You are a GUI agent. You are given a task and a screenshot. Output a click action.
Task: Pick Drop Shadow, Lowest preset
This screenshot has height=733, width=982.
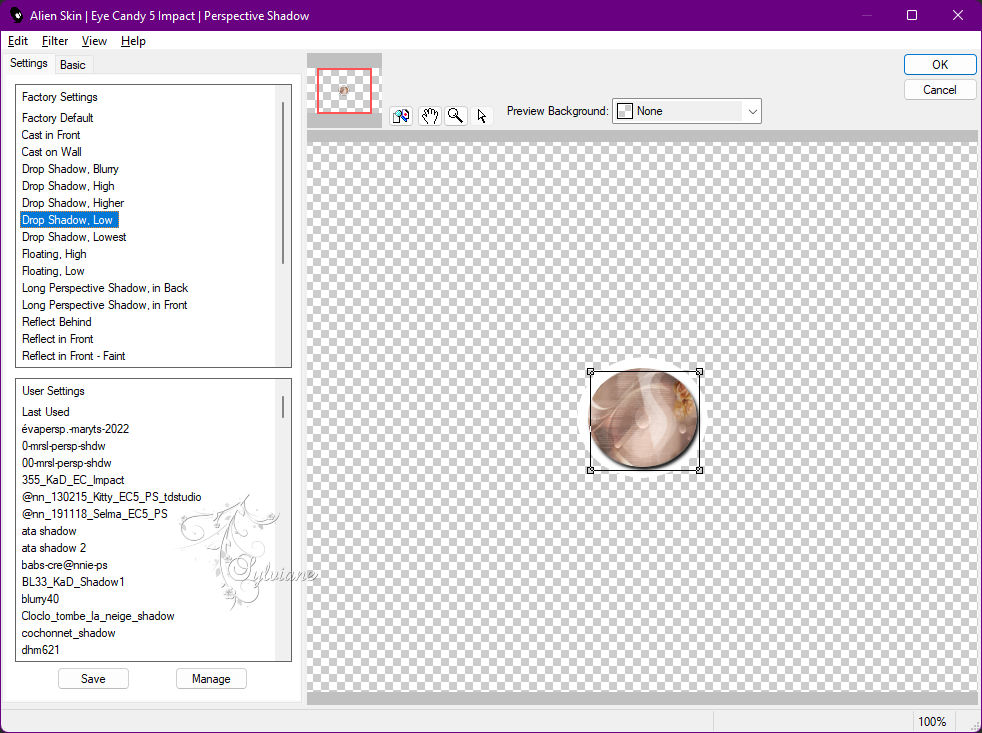pos(74,237)
